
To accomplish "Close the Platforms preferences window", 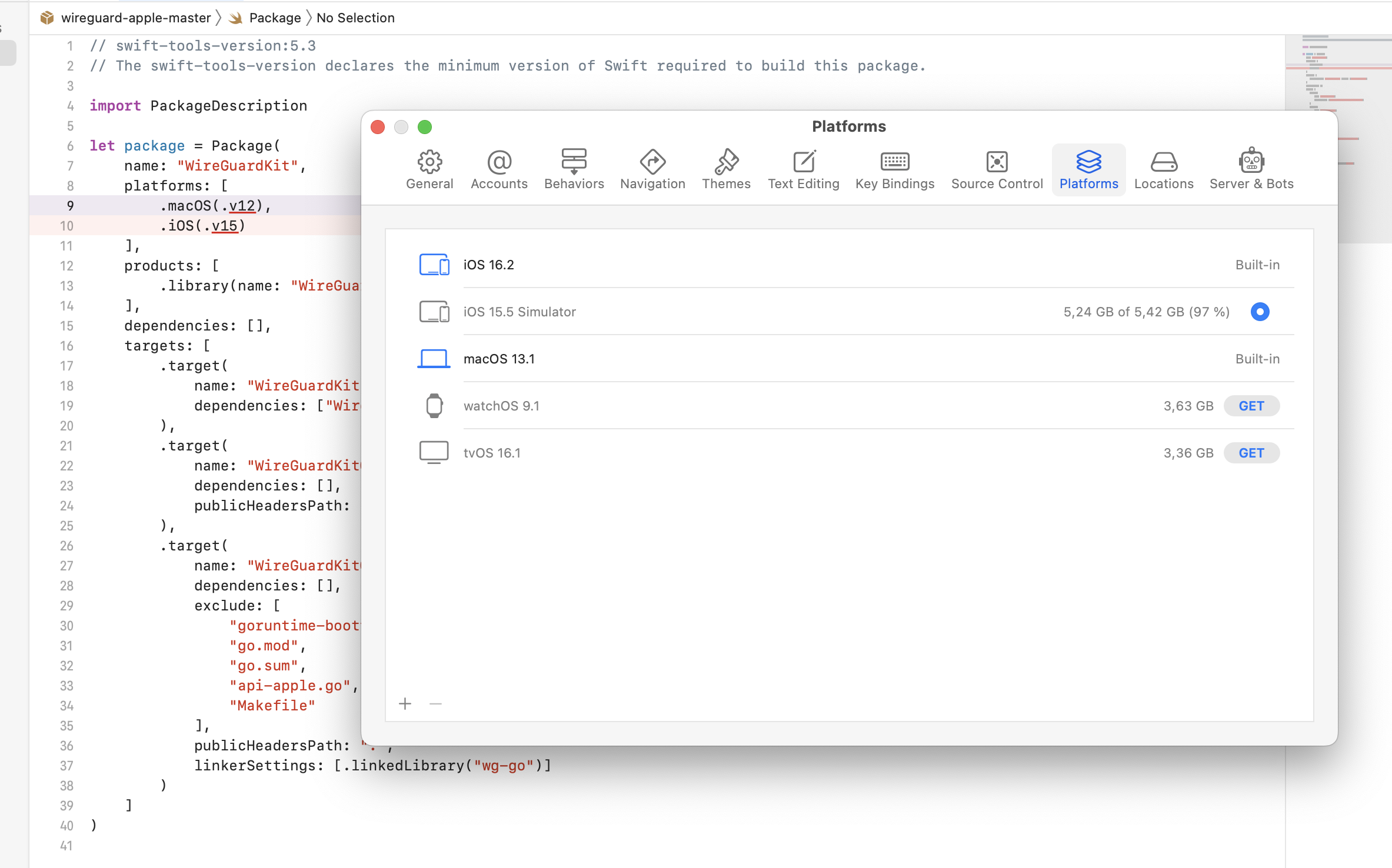I will tap(378, 126).
